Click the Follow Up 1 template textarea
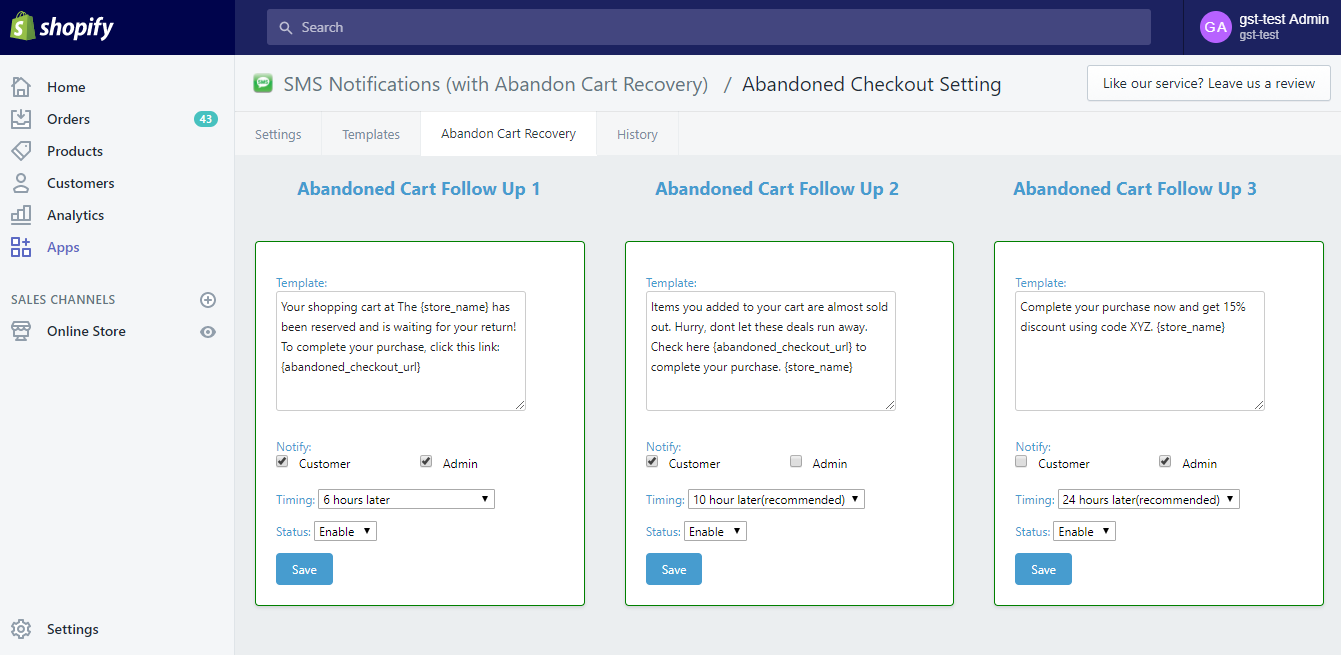 pos(401,351)
